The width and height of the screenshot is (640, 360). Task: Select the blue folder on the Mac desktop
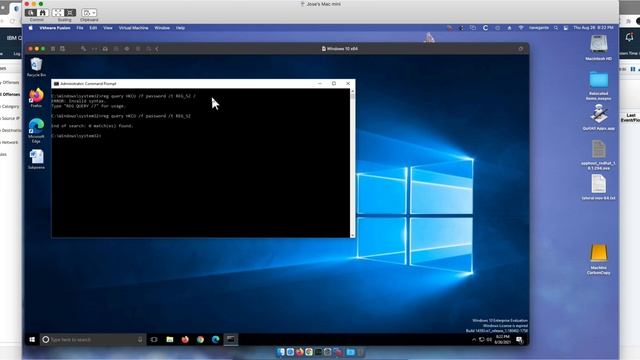point(599,85)
